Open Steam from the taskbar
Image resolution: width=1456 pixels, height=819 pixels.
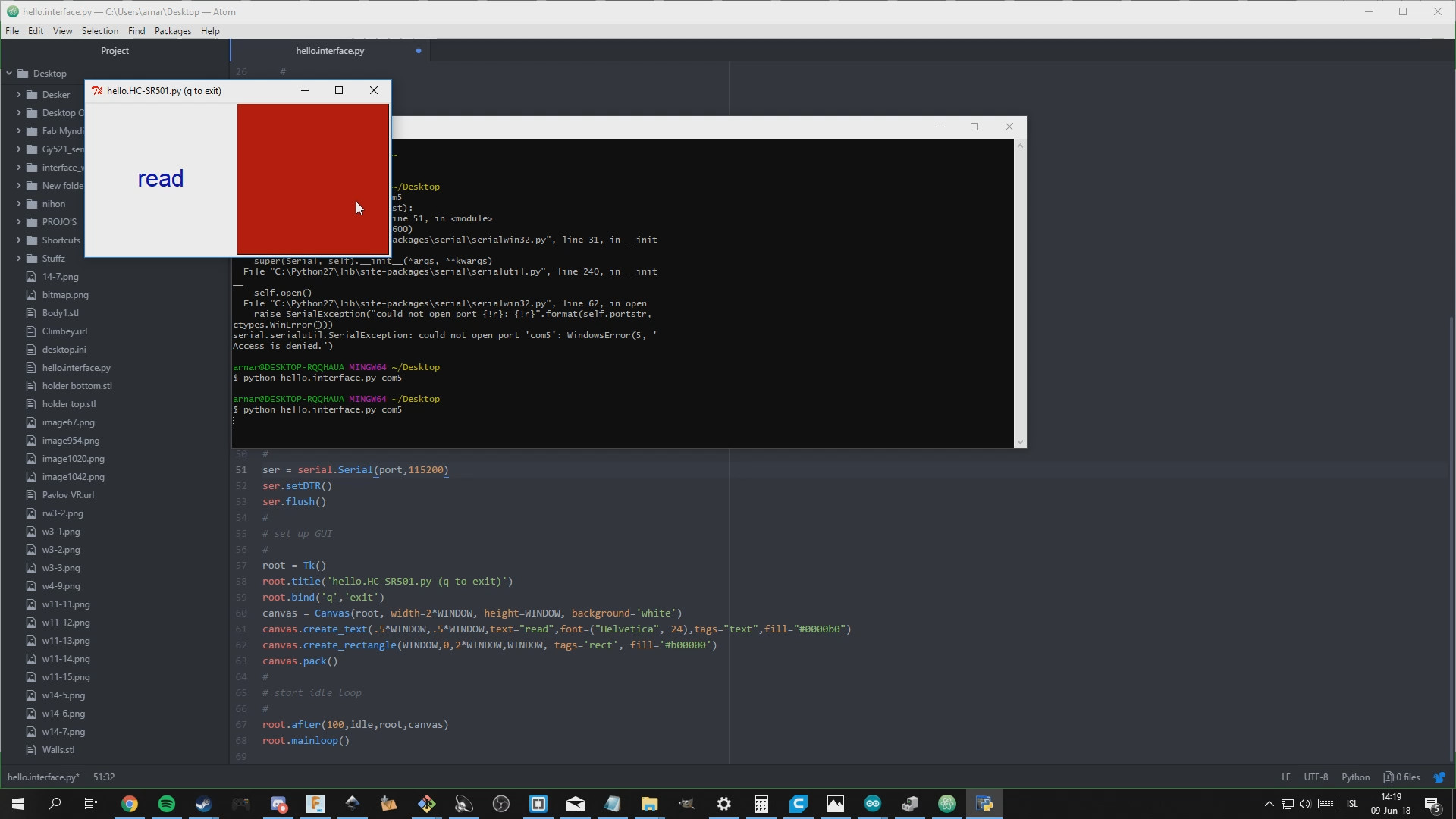pyautogui.click(x=203, y=804)
